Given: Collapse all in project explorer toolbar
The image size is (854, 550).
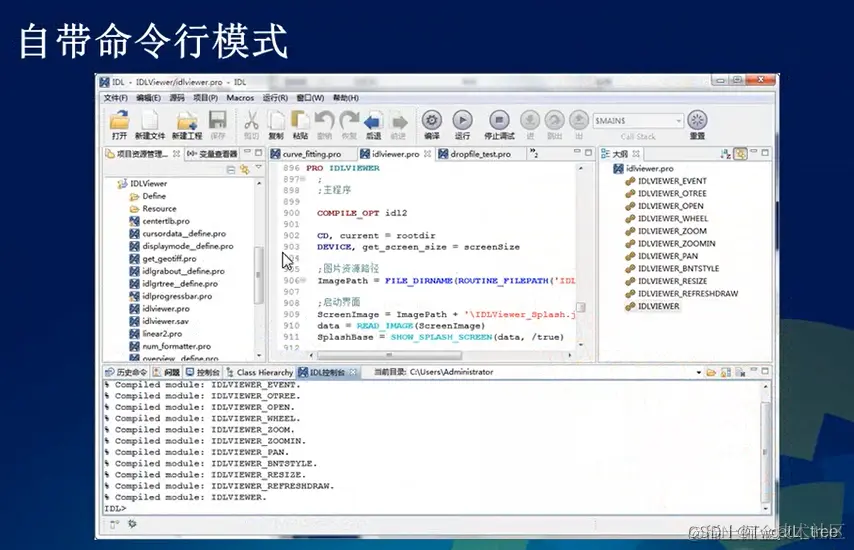Looking at the screenshot, I should [231, 170].
